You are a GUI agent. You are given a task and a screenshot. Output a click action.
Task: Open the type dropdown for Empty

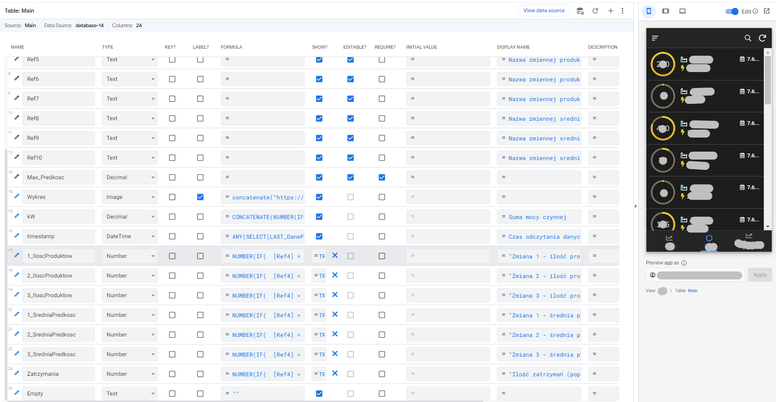(x=130, y=394)
